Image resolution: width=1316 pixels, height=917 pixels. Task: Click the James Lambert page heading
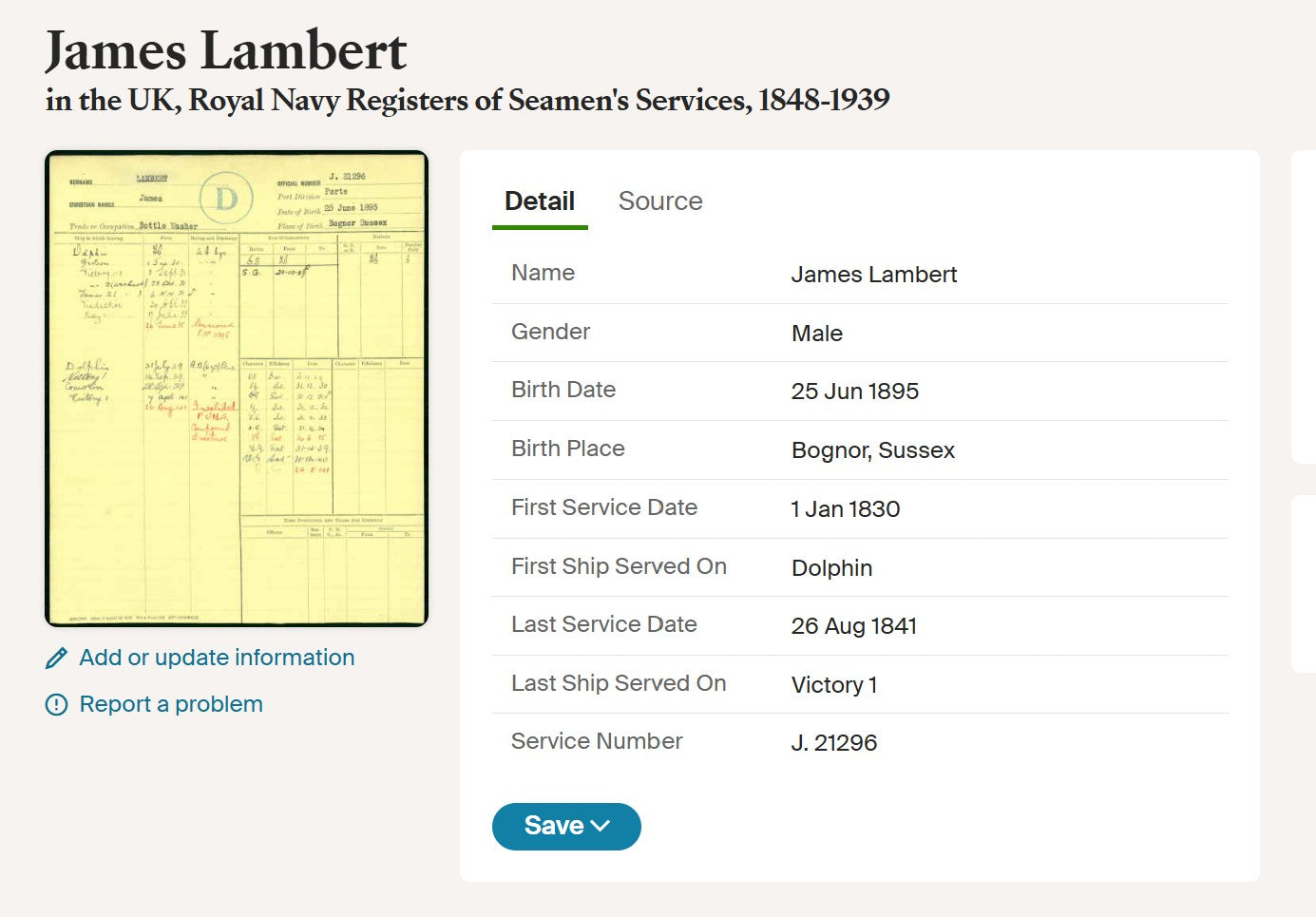pos(226,50)
